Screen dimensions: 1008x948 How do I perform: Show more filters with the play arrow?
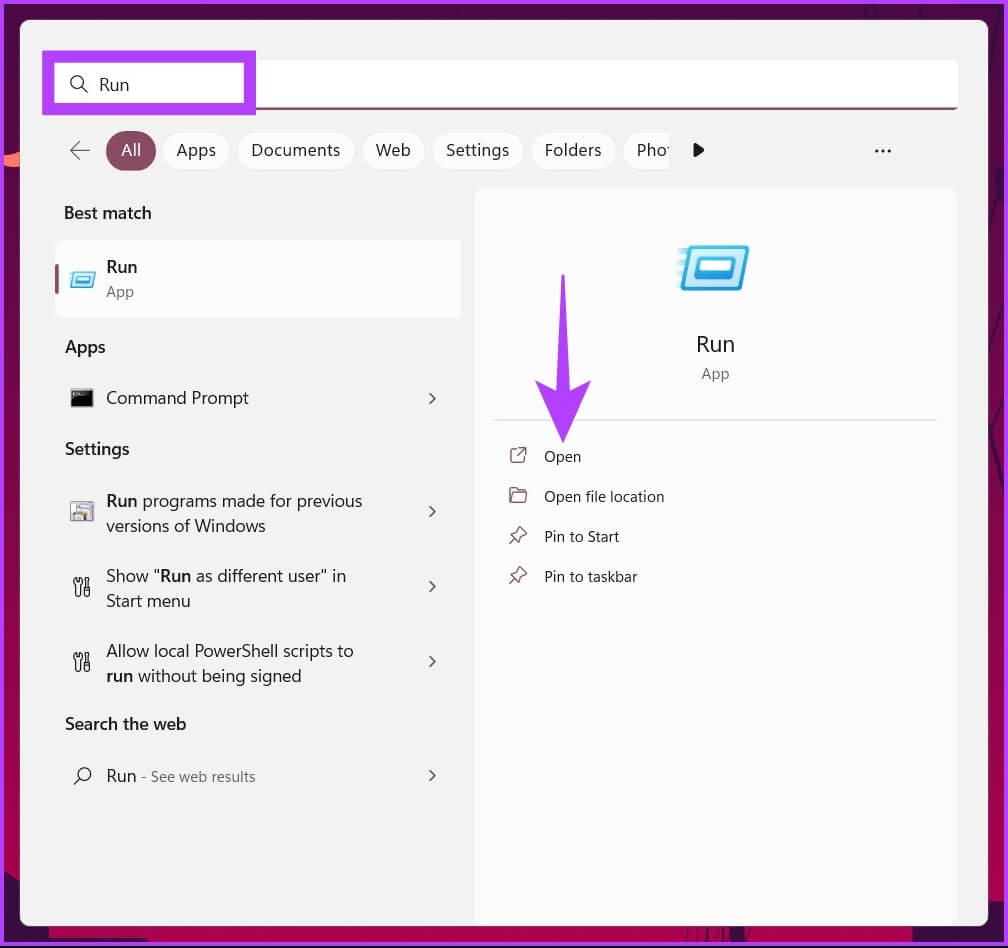point(699,150)
